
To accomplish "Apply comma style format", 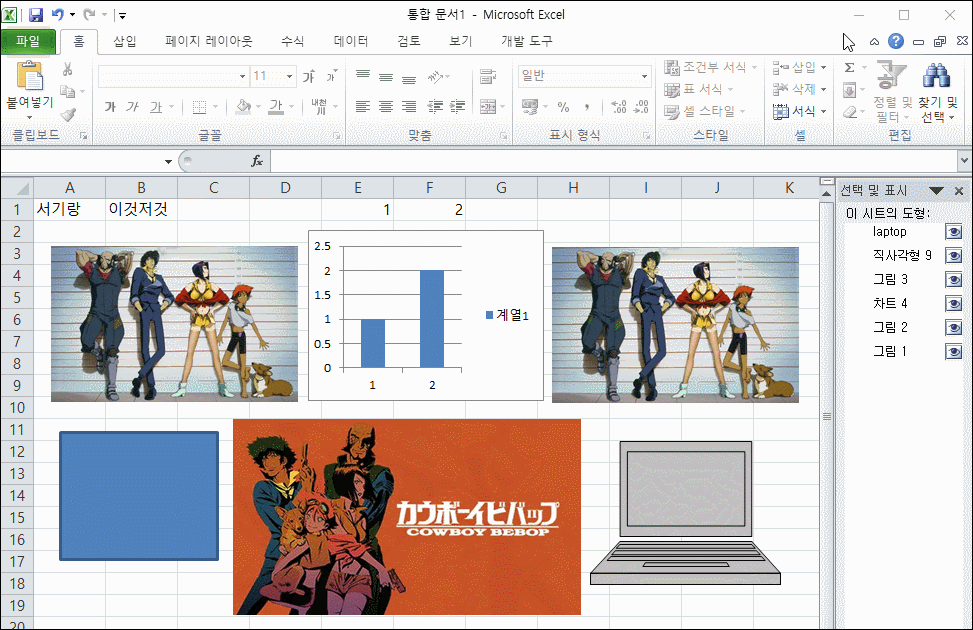I will [586, 107].
